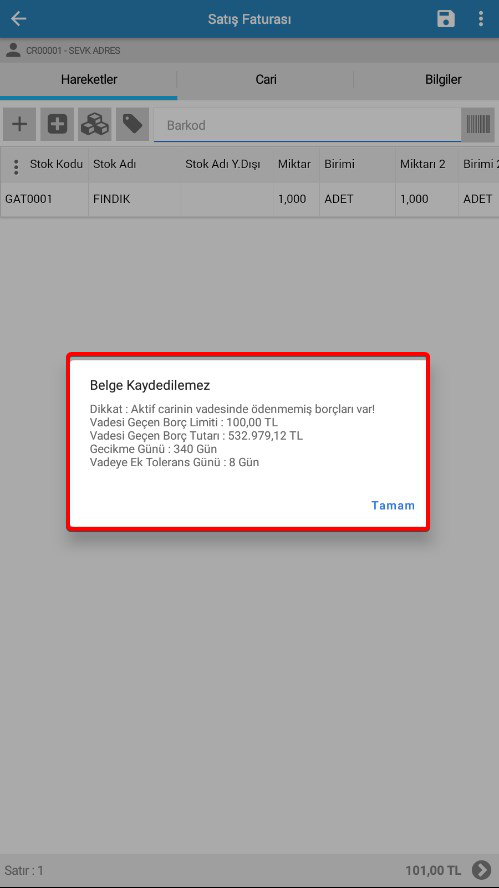Tap the round arrow next to 101,00 TL

(x=481, y=869)
